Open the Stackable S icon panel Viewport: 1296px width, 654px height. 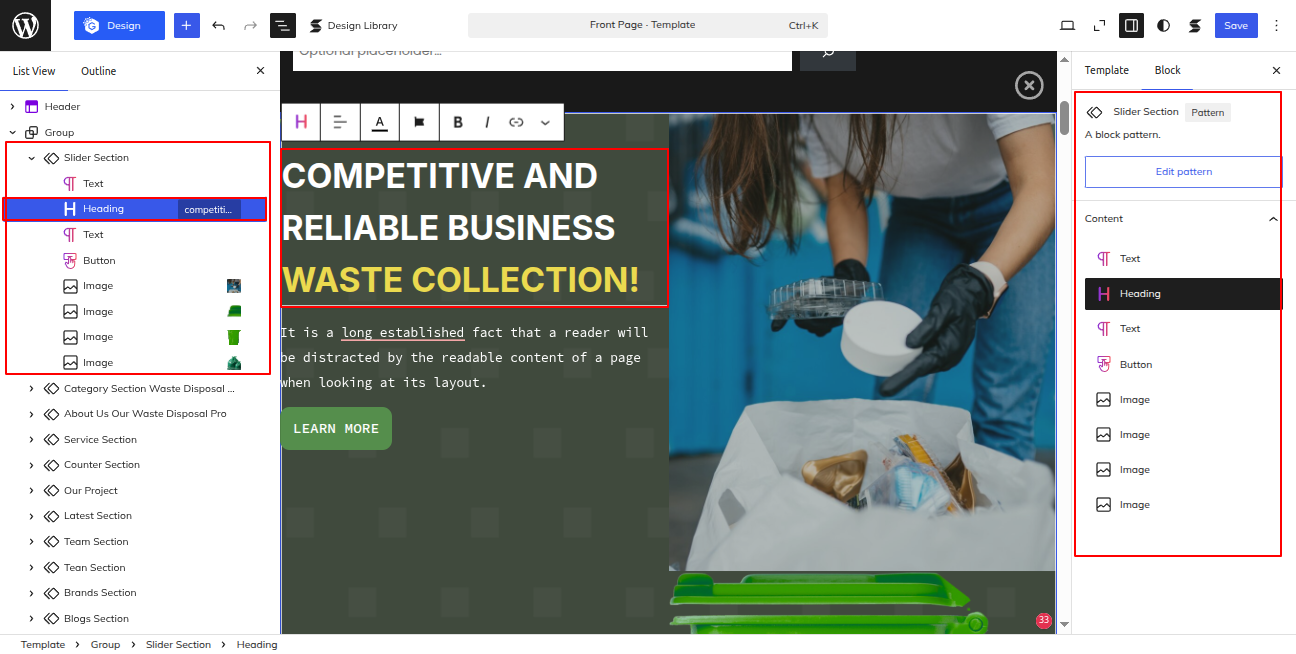(x=1195, y=26)
